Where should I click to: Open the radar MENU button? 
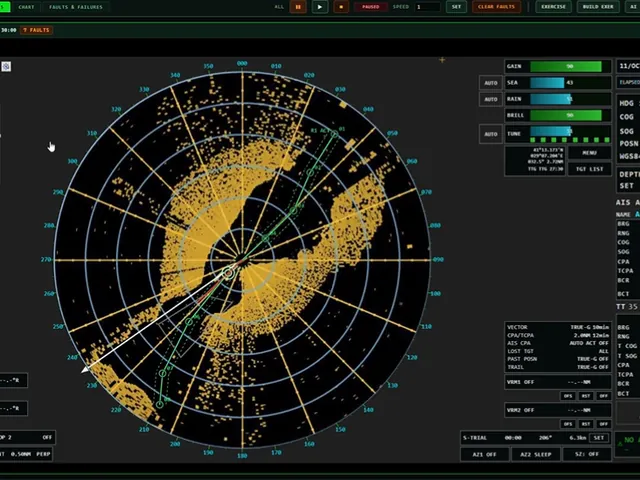(x=589, y=153)
